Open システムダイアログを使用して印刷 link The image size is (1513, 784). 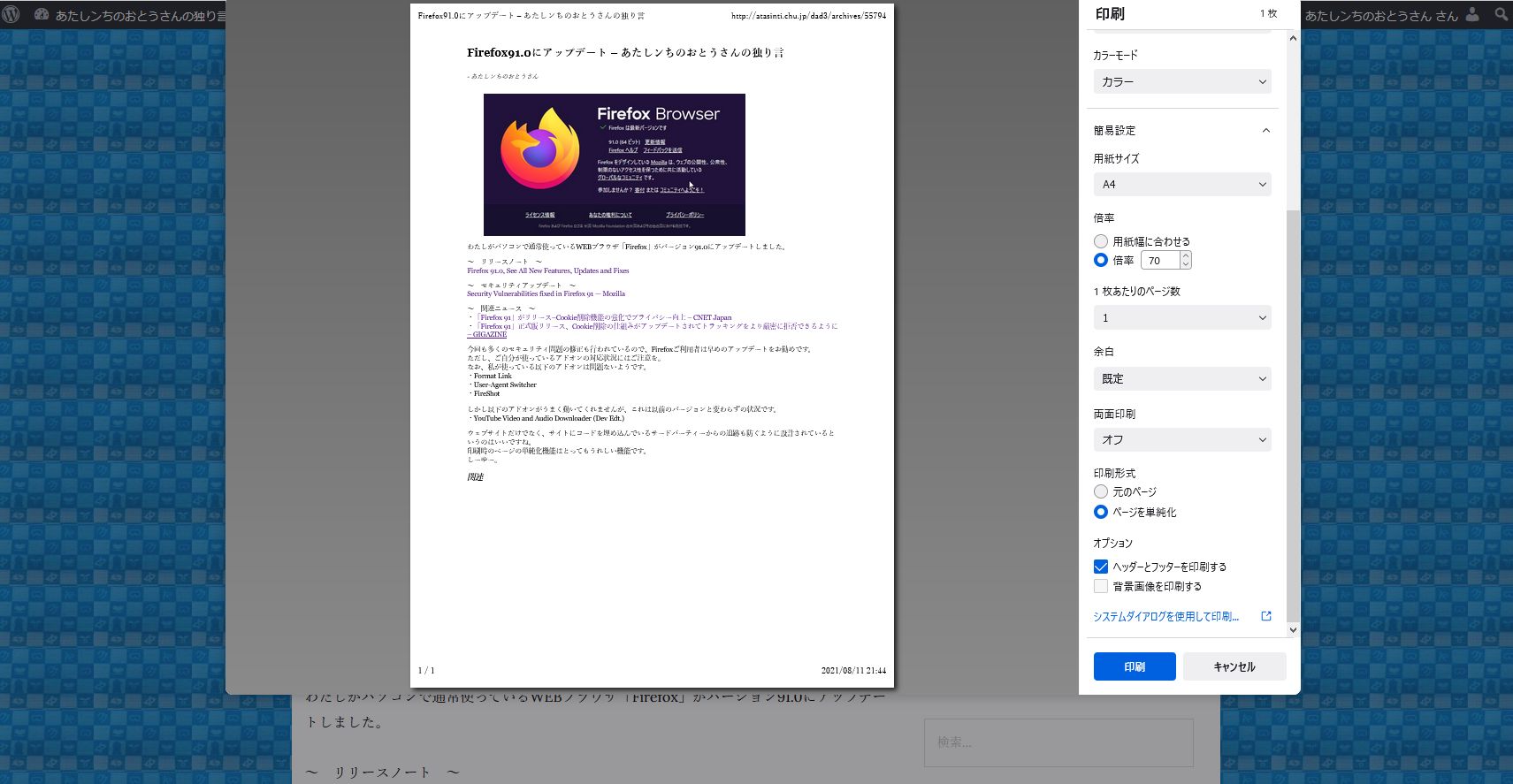tap(1166, 616)
